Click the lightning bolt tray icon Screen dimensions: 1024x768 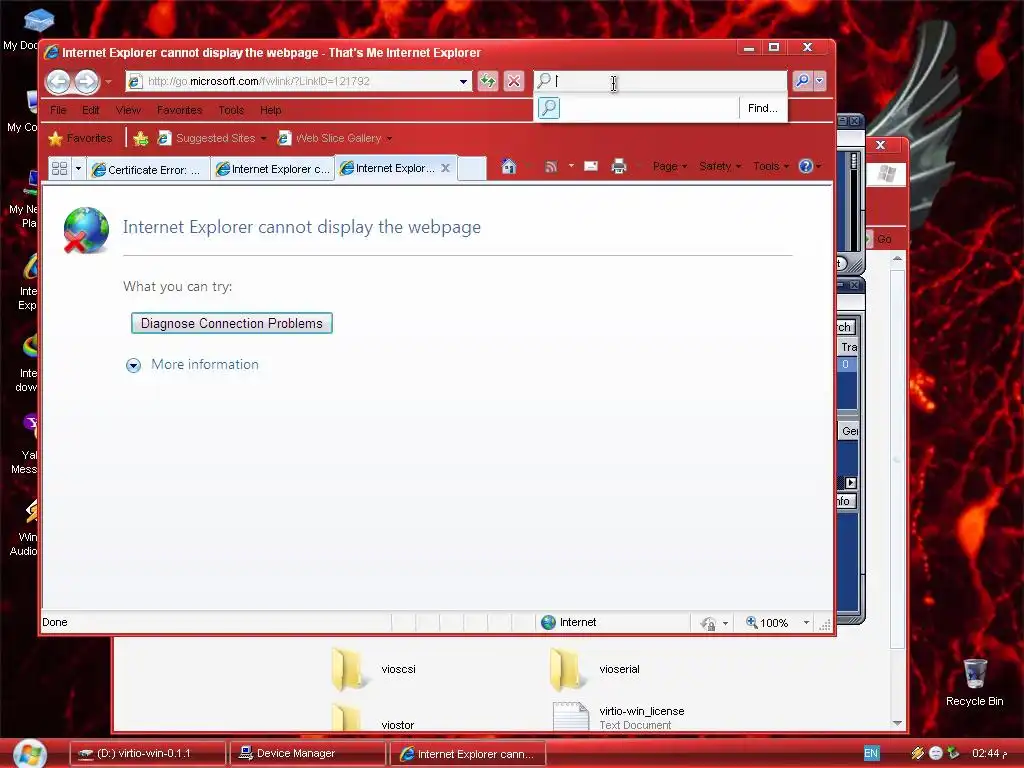(918, 753)
